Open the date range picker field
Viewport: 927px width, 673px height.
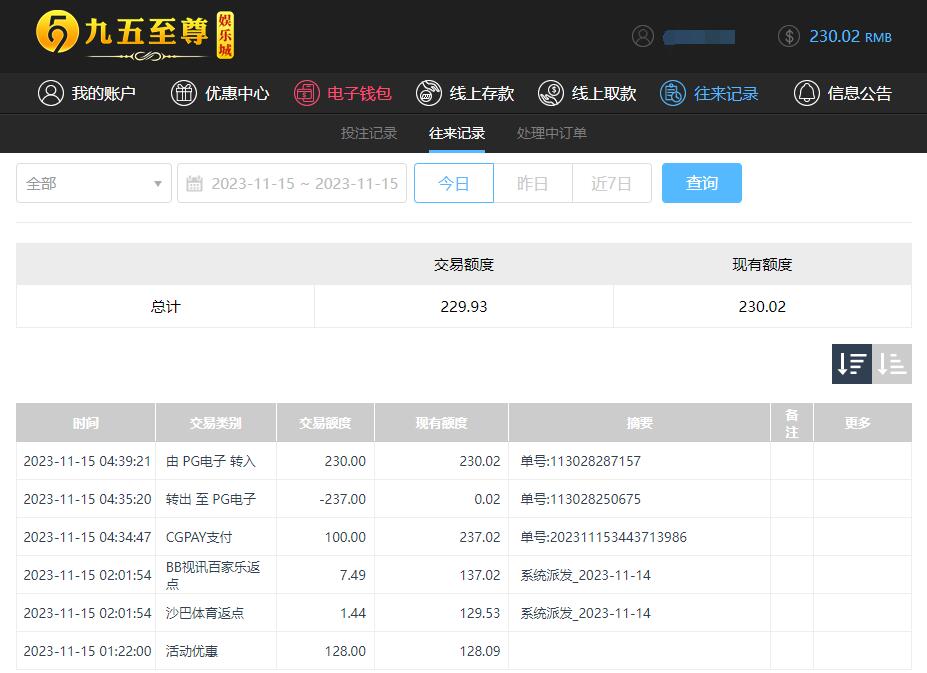click(x=292, y=183)
